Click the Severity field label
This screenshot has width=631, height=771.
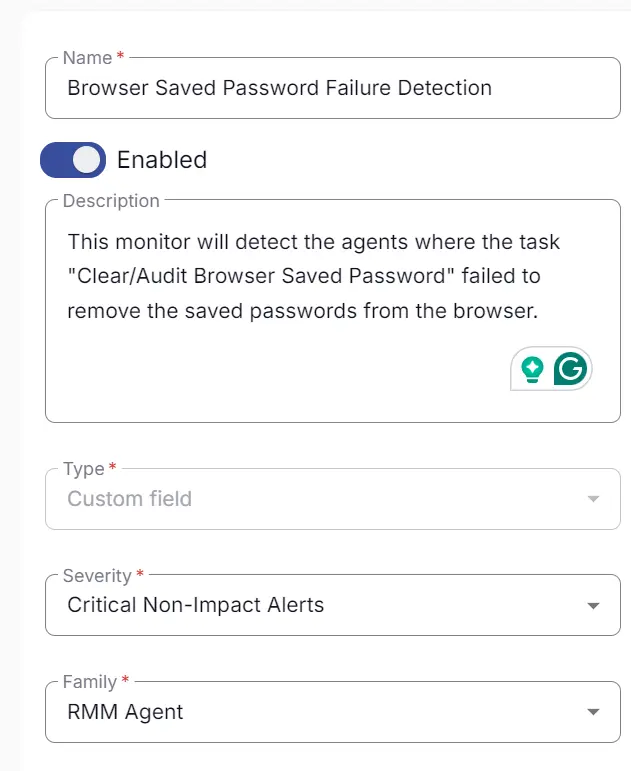97,575
